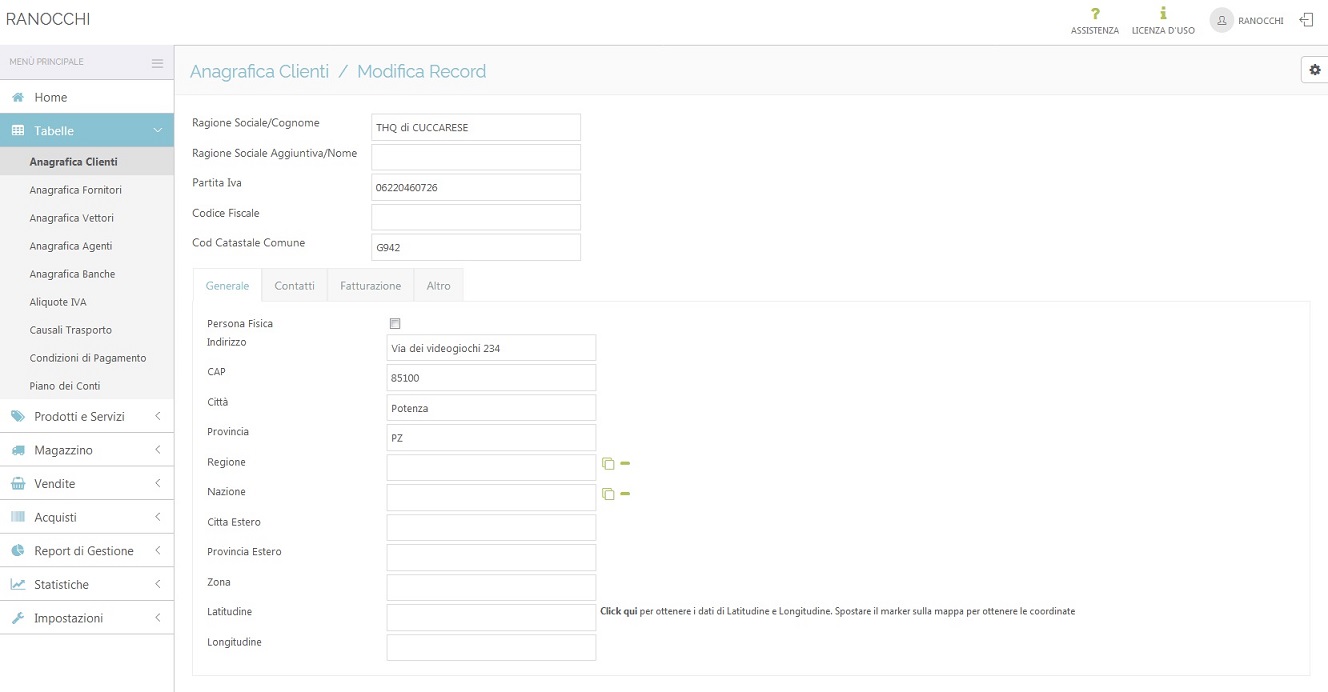Open Anagrafica Fornitori in sidebar
The height and width of the screenshot is (692, 1328).
[76, 190]
